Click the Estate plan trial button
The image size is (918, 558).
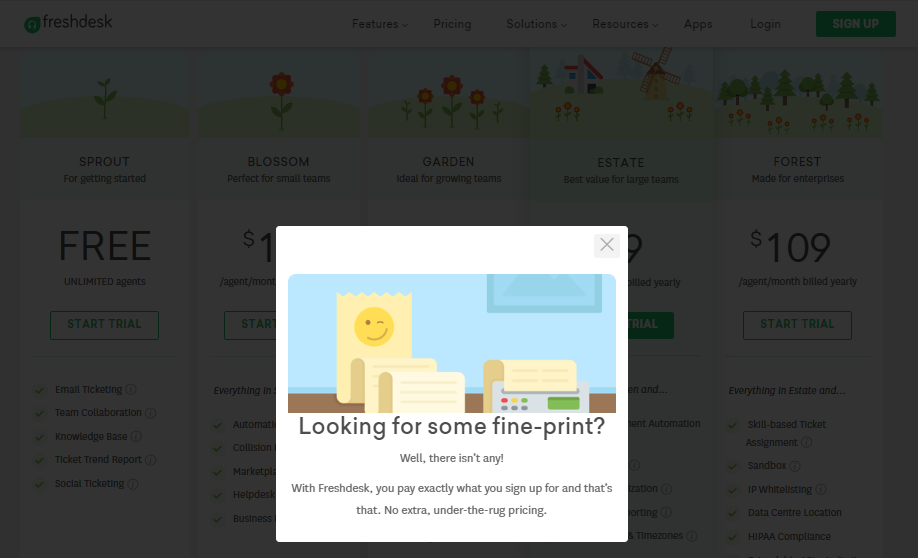[x=650, y=325]
